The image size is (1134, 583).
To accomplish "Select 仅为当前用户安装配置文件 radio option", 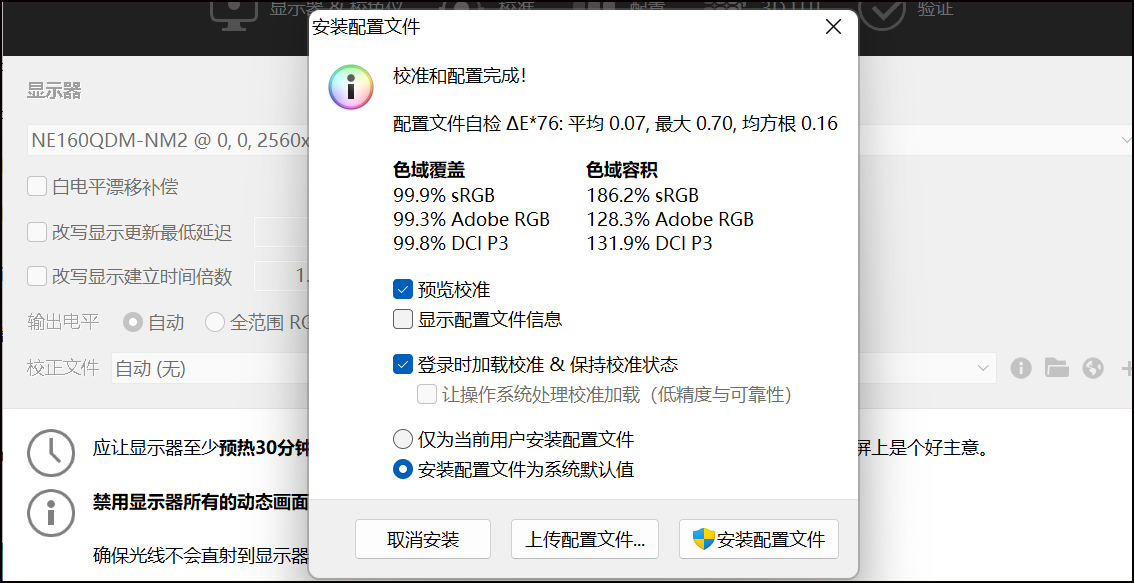I will [403, 439].
